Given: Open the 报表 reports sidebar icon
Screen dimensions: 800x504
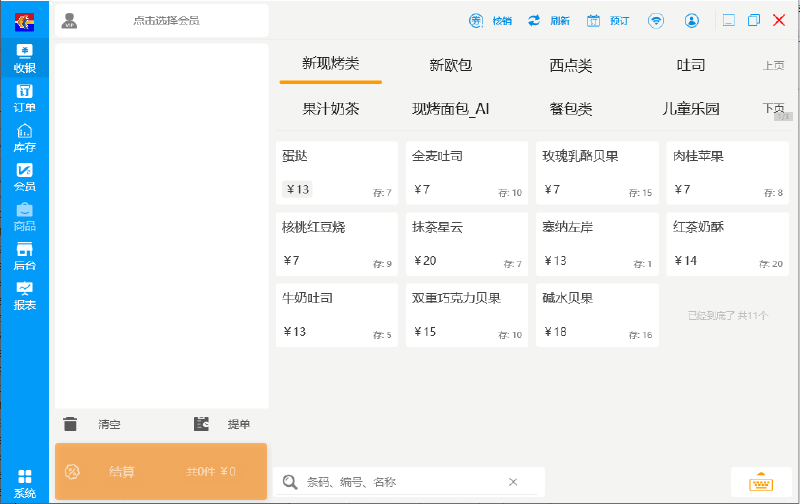Looking at the screenshot, I should click(24, 296).
